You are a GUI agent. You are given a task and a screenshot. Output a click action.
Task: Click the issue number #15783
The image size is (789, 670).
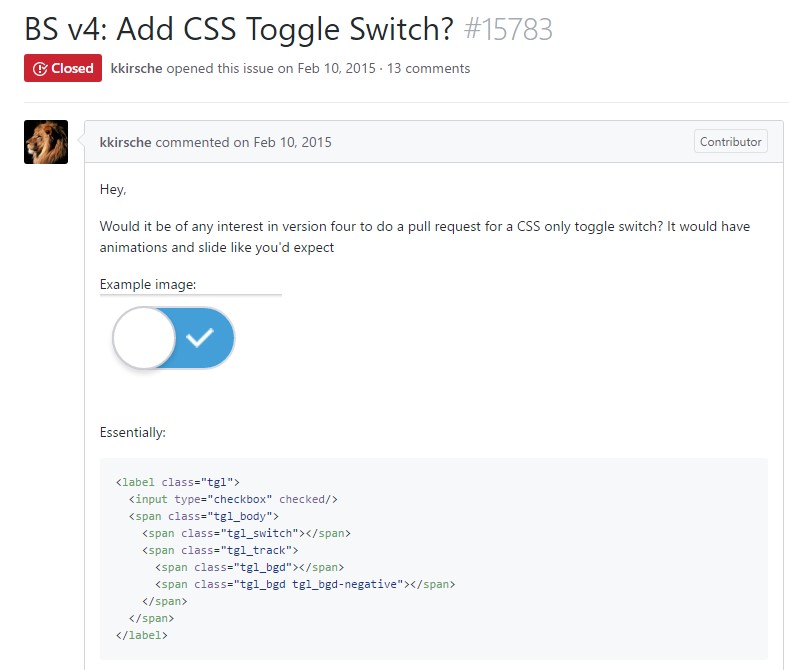point(508,29)
